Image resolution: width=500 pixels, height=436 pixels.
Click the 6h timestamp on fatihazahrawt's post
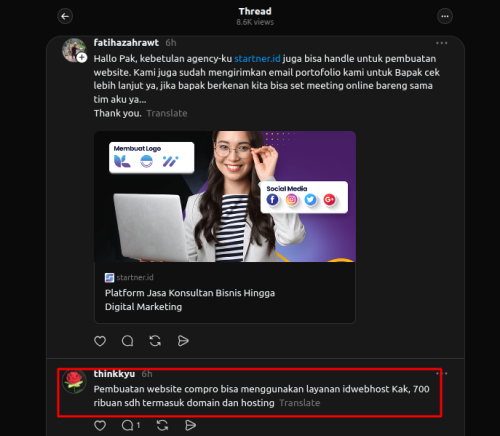click(x=171, y=43)
